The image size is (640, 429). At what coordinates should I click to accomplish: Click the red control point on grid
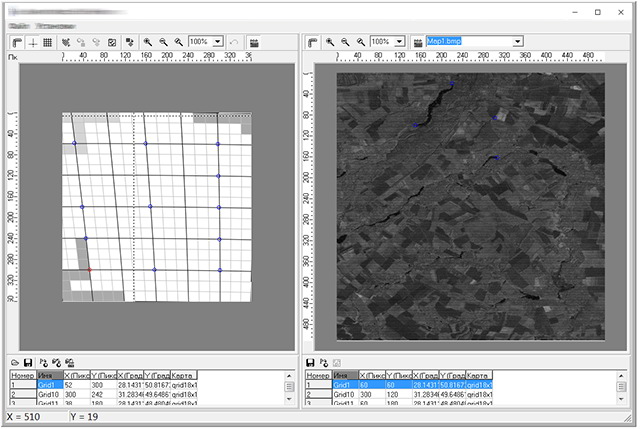[x=89, y=270]
